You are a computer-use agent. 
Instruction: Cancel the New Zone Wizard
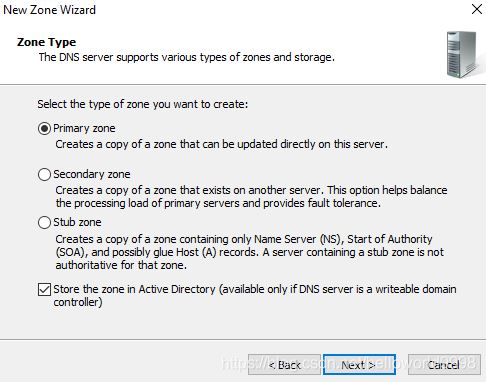coord(444,365)
